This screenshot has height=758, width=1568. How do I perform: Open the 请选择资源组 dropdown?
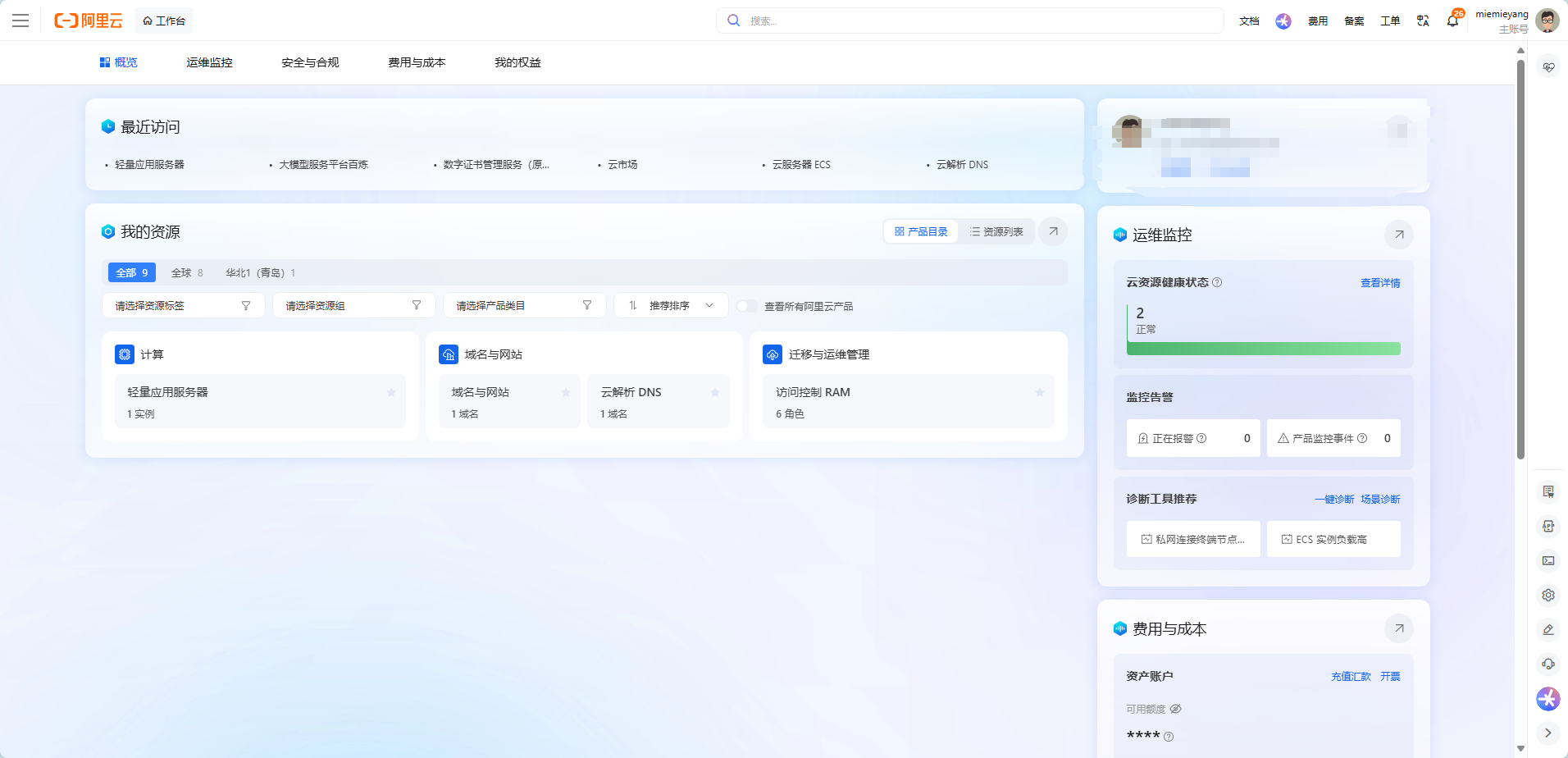[x=353, y=305]
